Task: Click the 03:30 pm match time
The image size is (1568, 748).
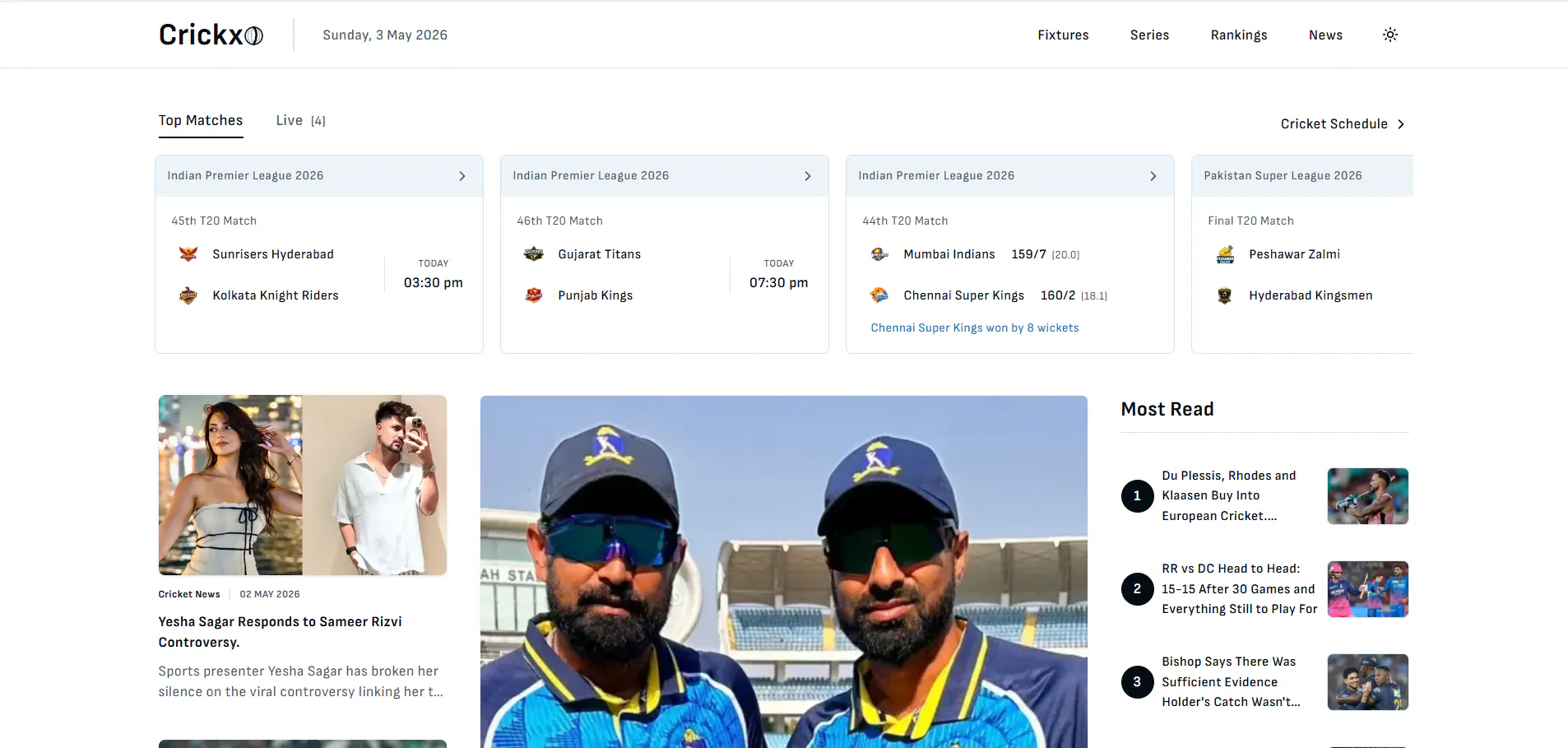Action: [434, 282]
